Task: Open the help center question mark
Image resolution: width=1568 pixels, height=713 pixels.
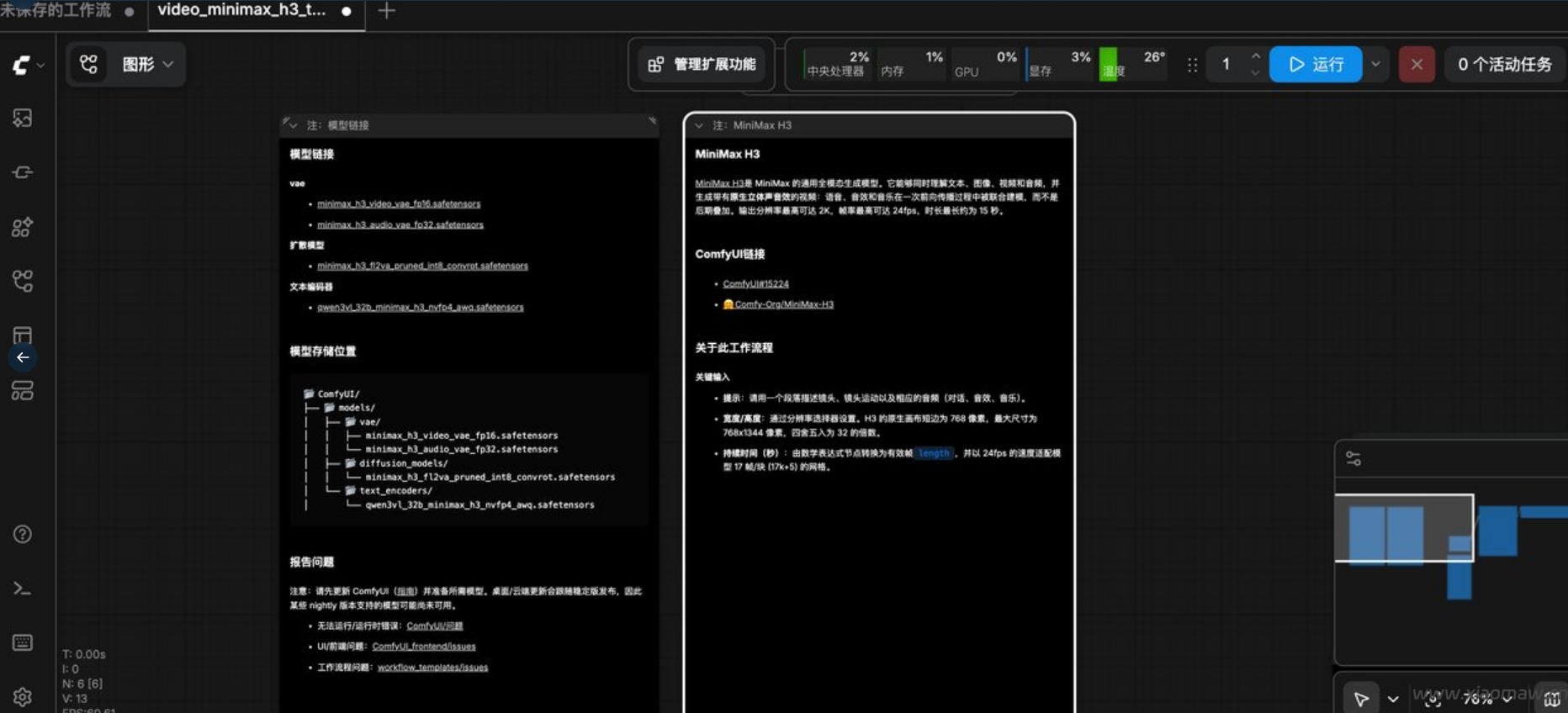Action: [23, 534]
